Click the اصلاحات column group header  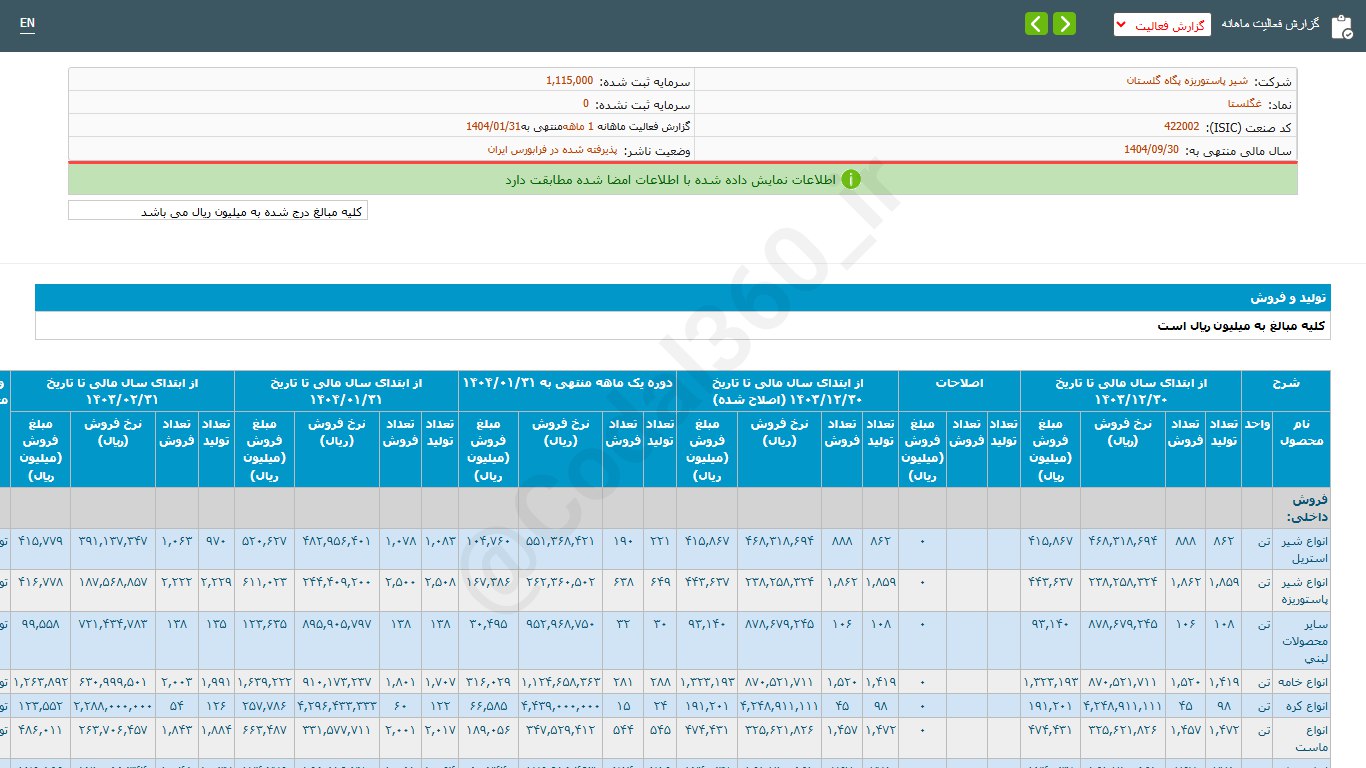click(x=959, y=383)
